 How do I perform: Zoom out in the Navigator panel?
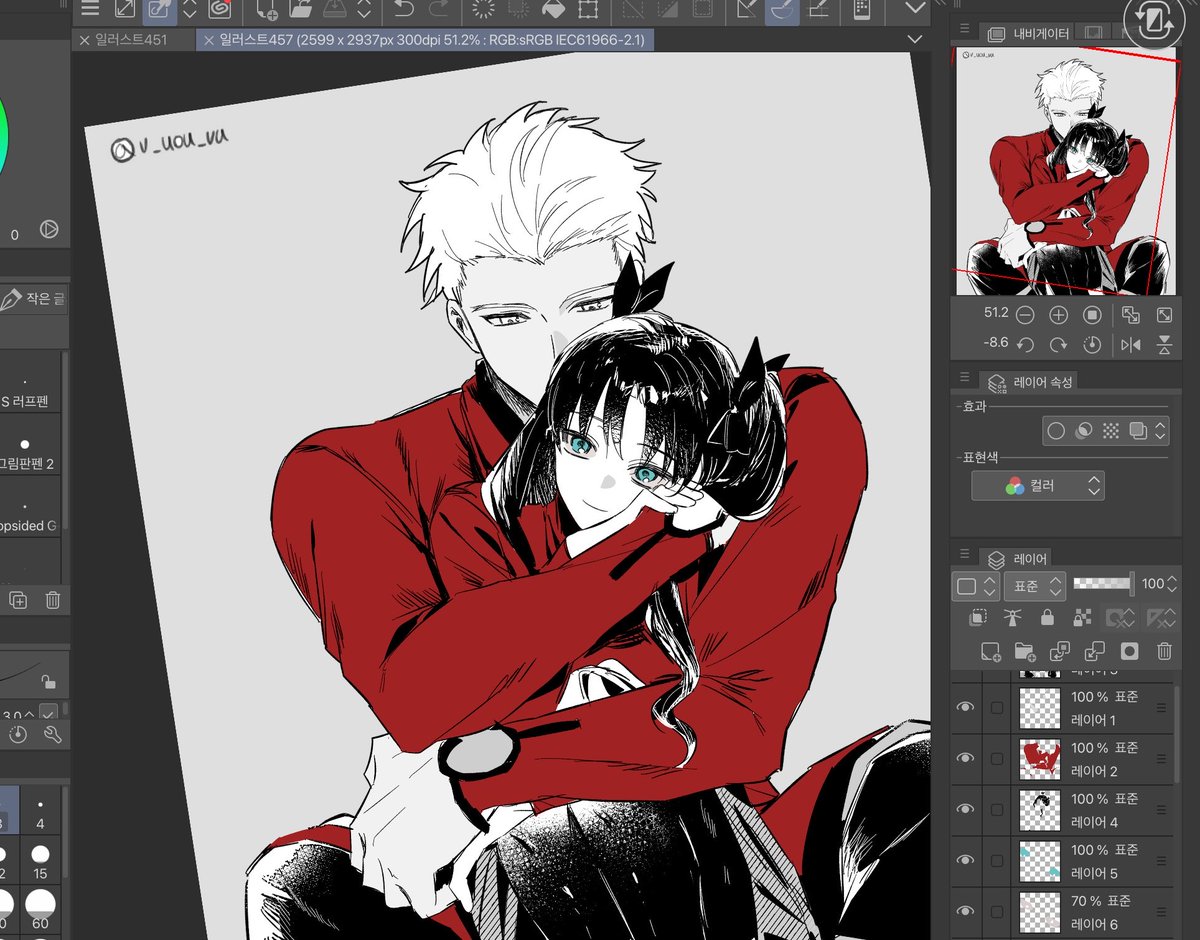[x=1025, y=315]
